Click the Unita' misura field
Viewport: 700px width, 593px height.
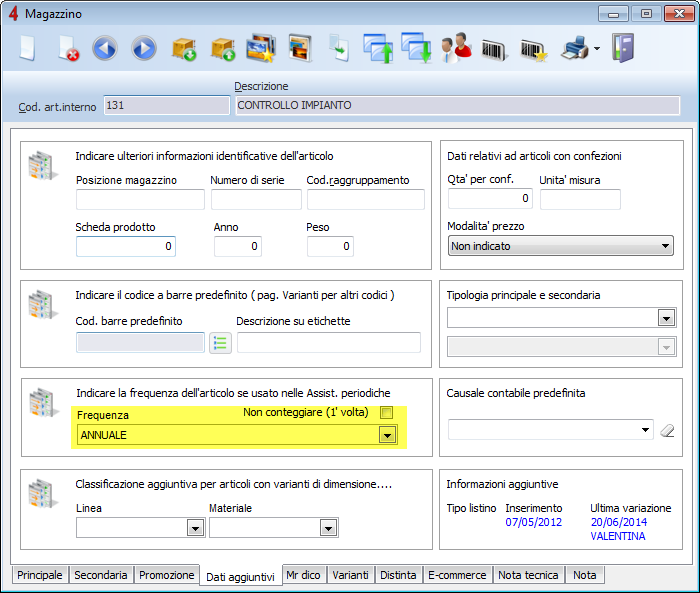[580, 199]
